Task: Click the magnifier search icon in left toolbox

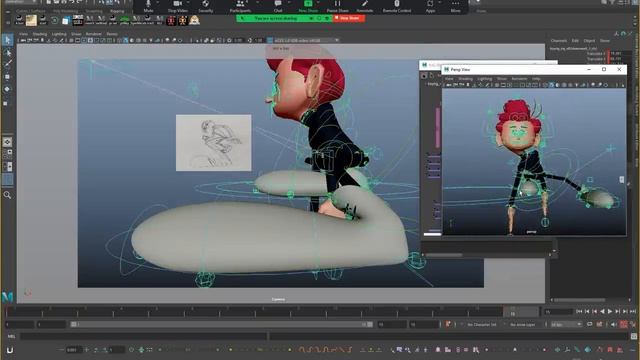Action: point(7,195)
